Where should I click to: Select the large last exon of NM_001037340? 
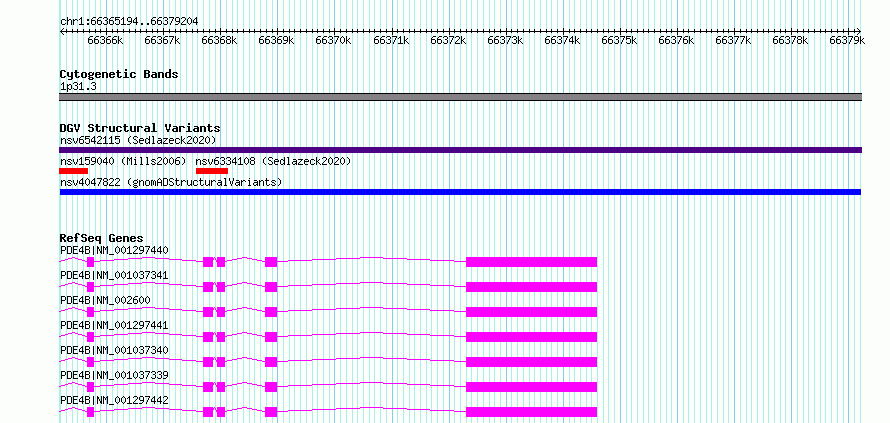point(531,362)
